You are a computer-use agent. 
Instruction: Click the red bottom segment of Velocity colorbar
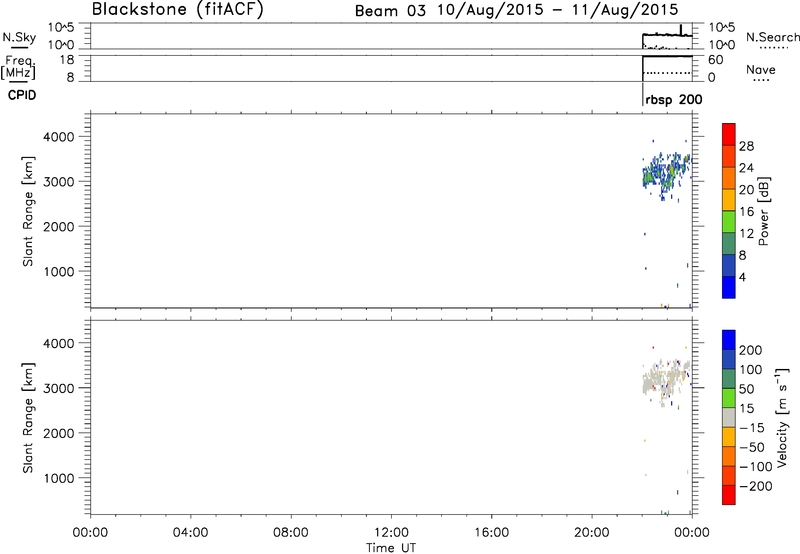point(729,495)
